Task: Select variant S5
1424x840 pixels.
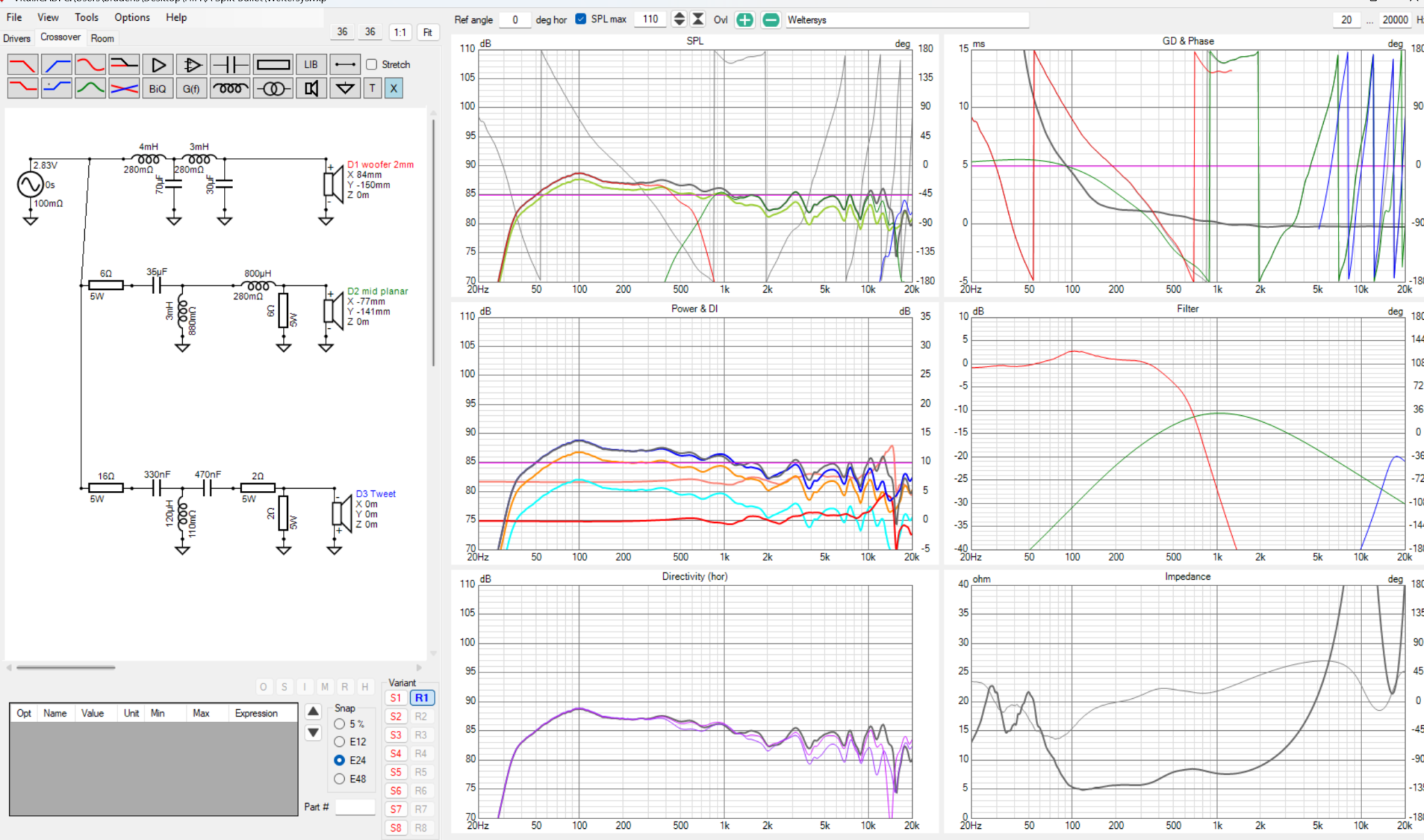Action: coord(396,772)
